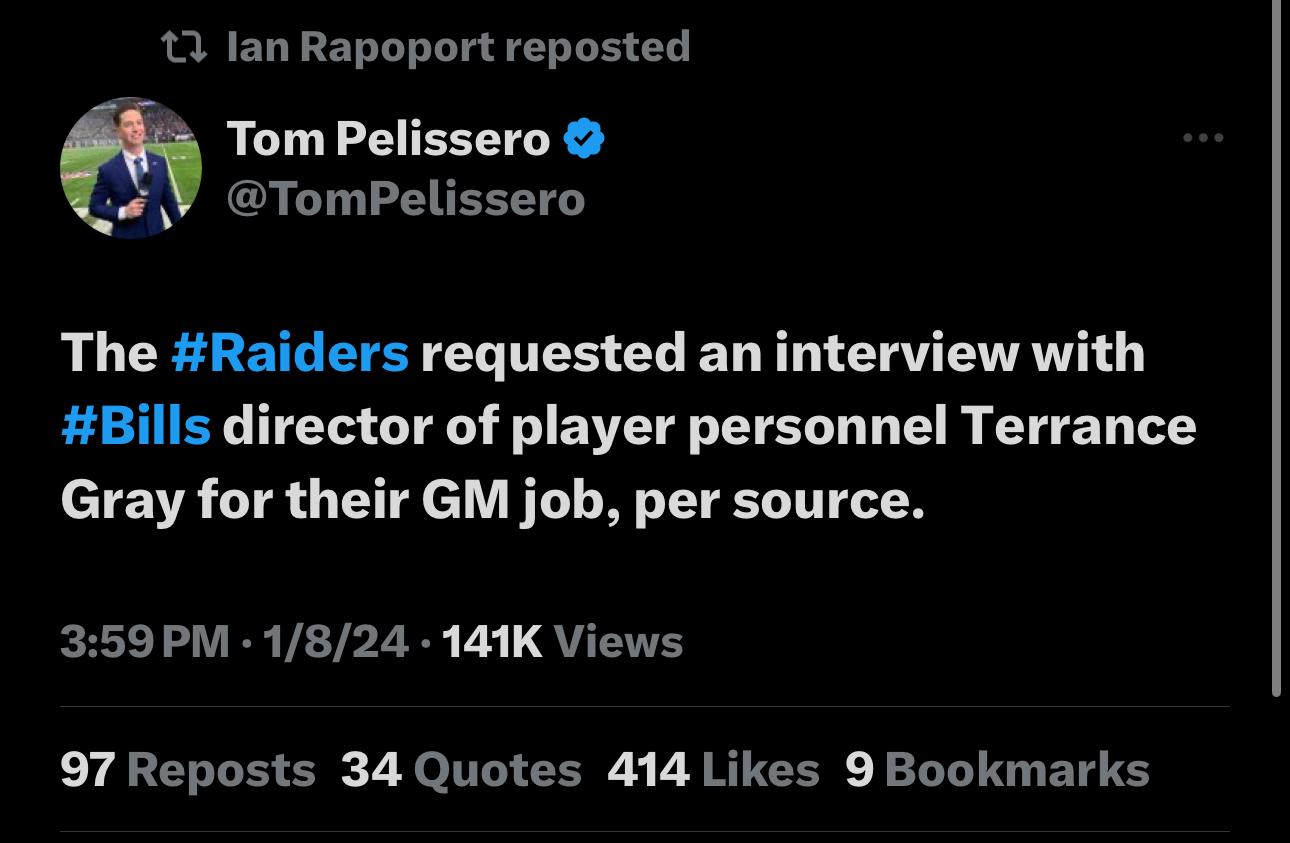Open the #Bills hashtag
This screenshot has height=843, width=1290.
(x=136, y=426)
